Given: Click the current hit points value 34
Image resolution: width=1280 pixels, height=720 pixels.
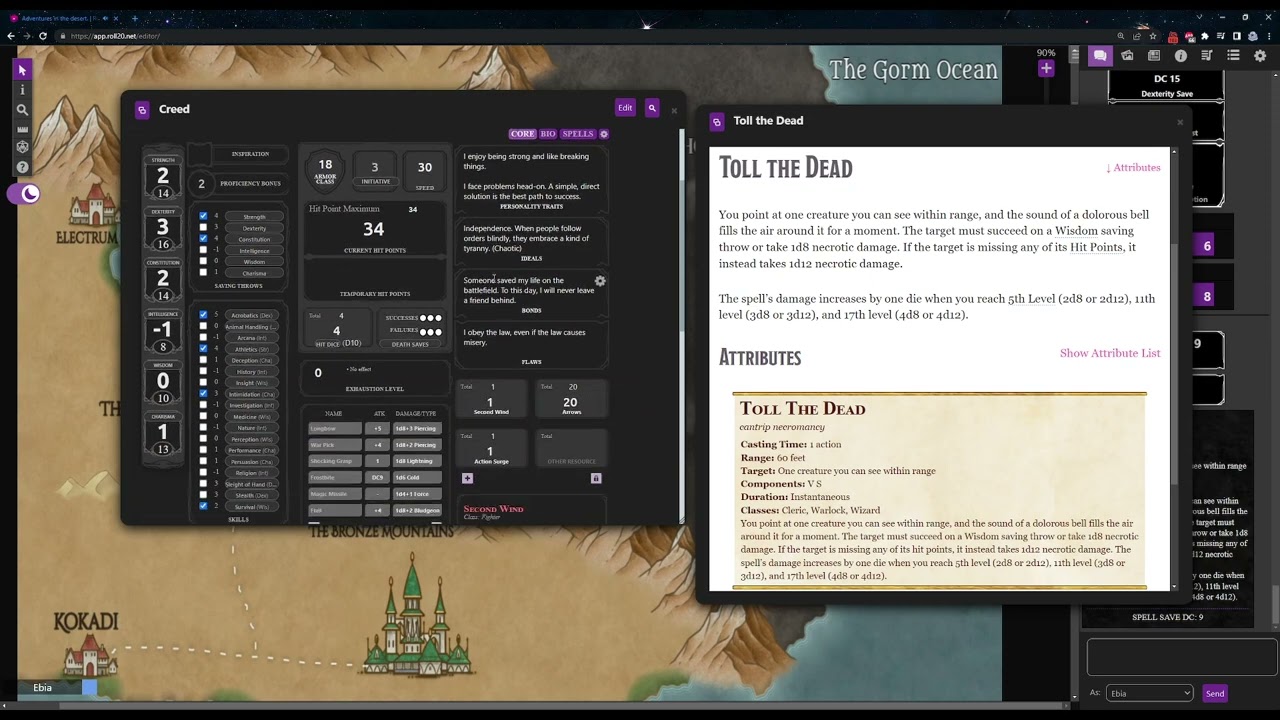Looking at the screenshot, I should pos(374,229).
